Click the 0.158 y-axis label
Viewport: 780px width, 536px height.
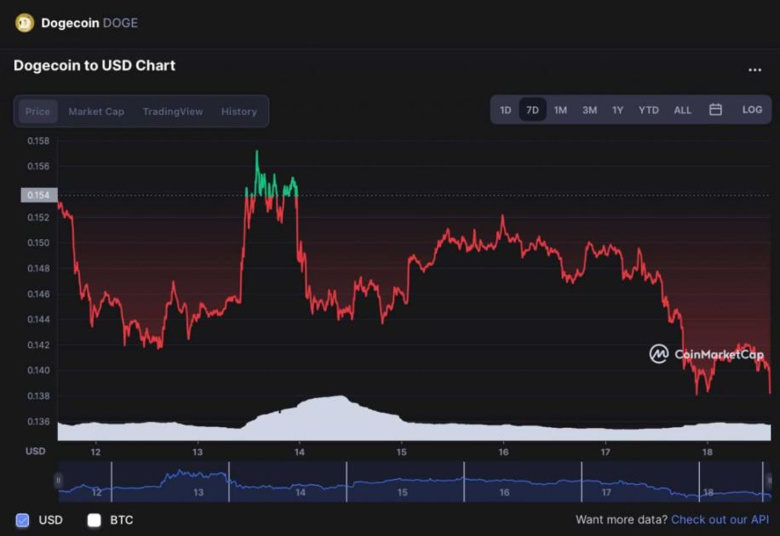pos(38,141)
